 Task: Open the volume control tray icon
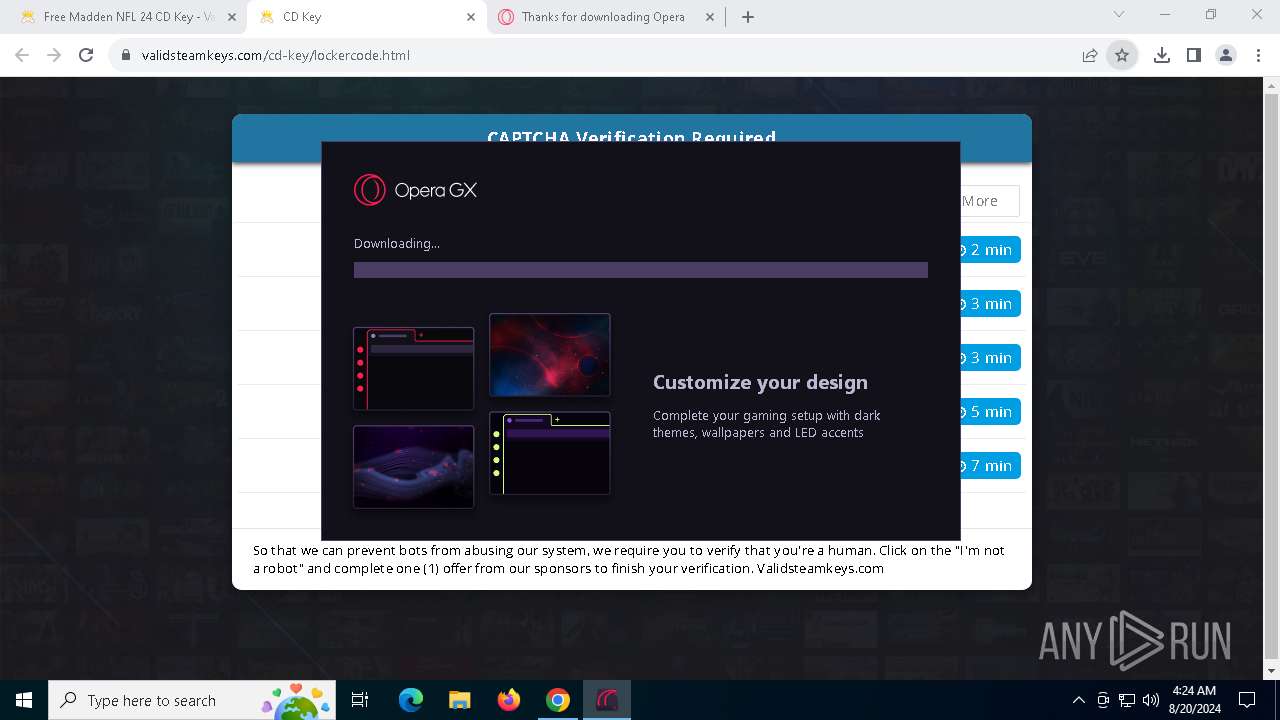click(x=1151, y=700)
